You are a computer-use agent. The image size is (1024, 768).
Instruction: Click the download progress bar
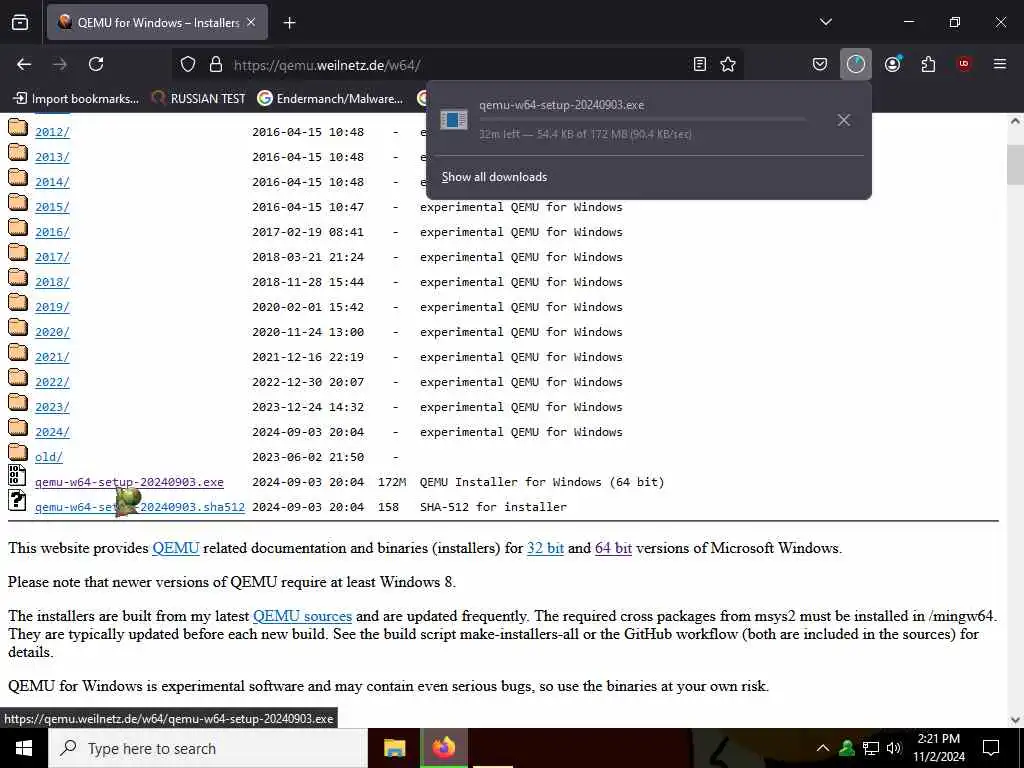coord(643,120)
